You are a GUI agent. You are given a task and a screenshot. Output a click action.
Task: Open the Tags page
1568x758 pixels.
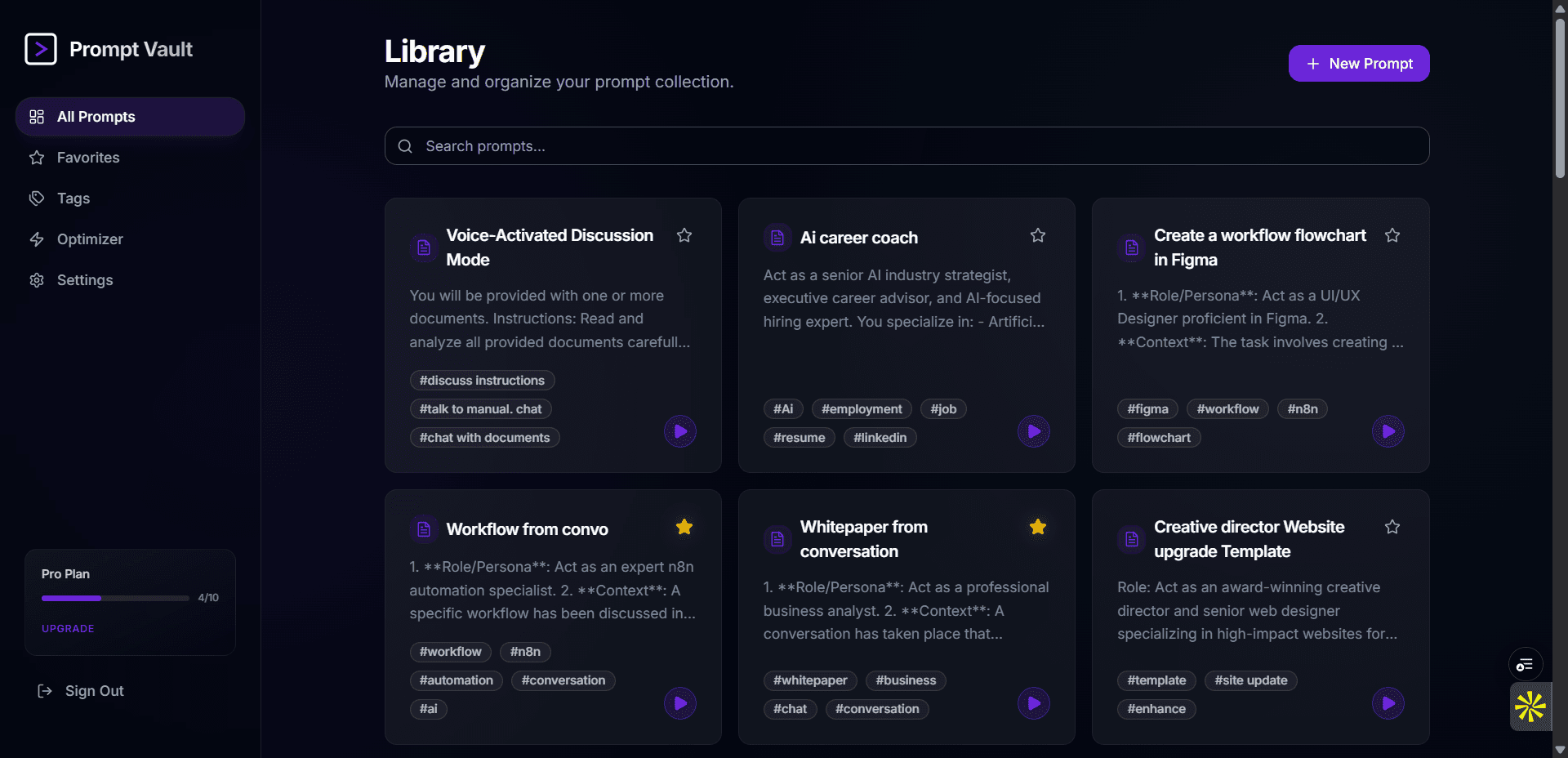point(73,198)
